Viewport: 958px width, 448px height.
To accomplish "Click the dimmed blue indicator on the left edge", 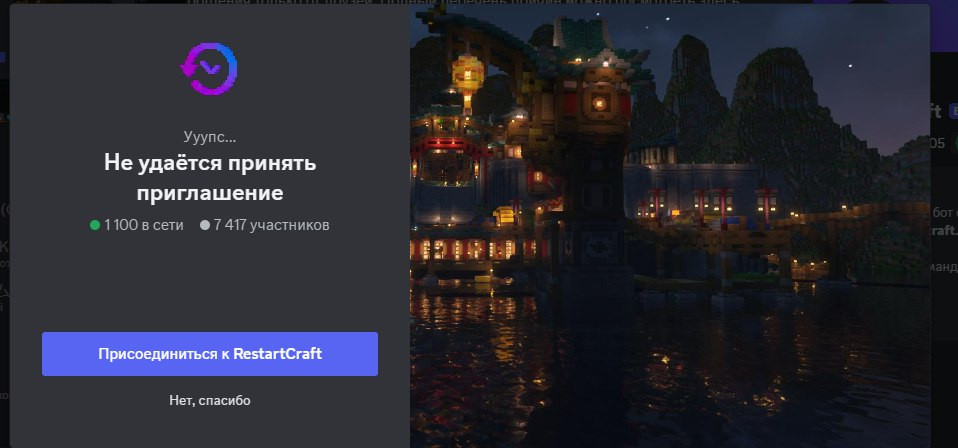I will tap(2, 57).
